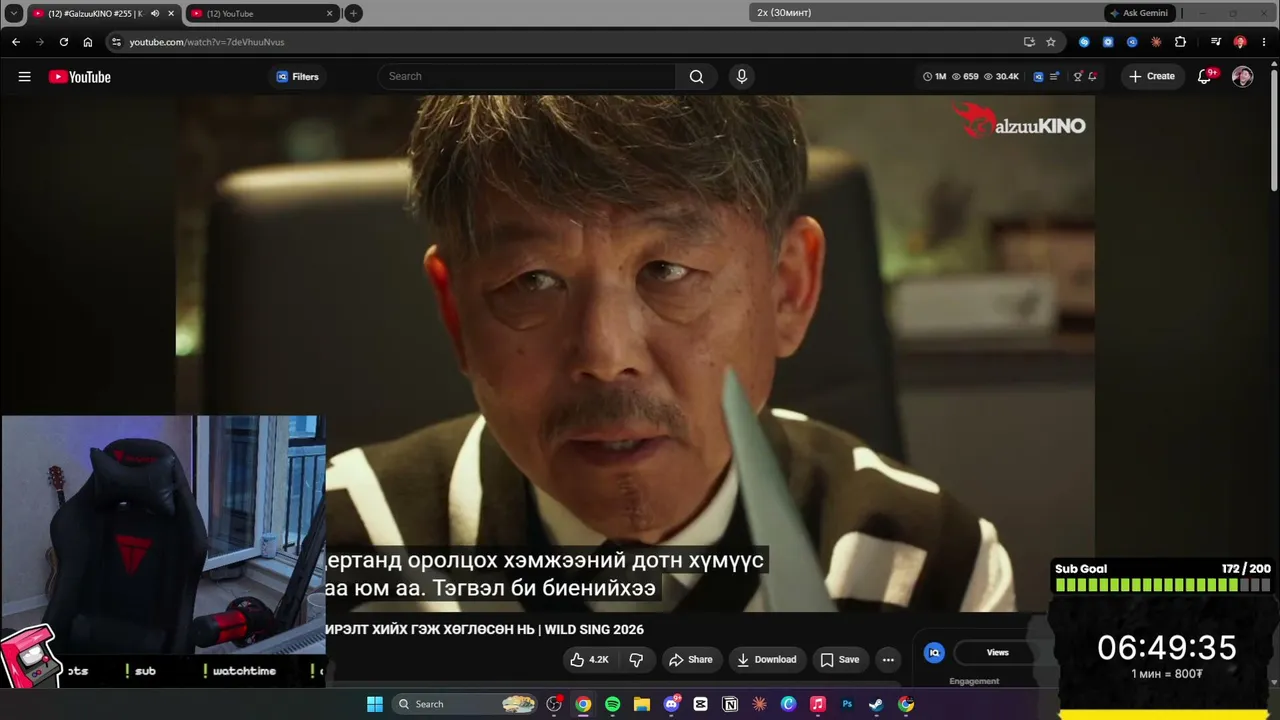Open more actions three-dot menu
Image resolution: width=1280 pixels, height=720 pixels.
[x=888, y=660]
